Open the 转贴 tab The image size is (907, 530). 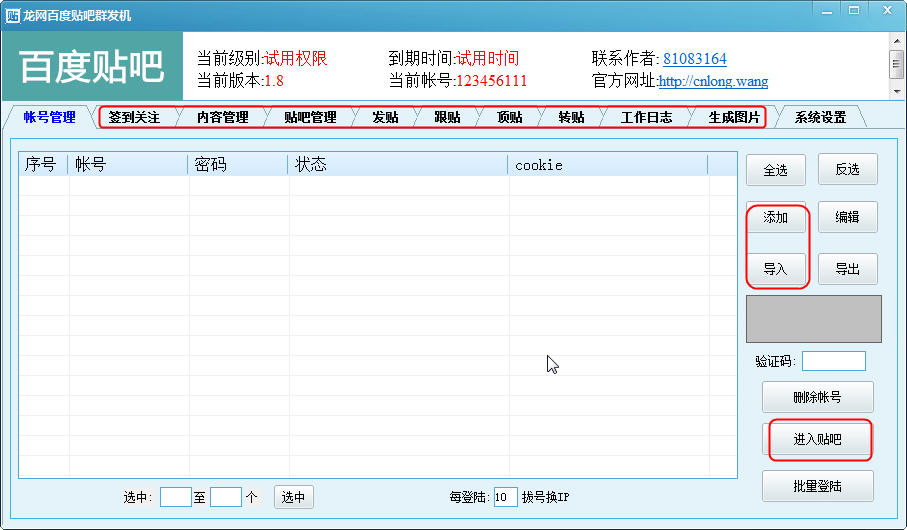[572, 117]
